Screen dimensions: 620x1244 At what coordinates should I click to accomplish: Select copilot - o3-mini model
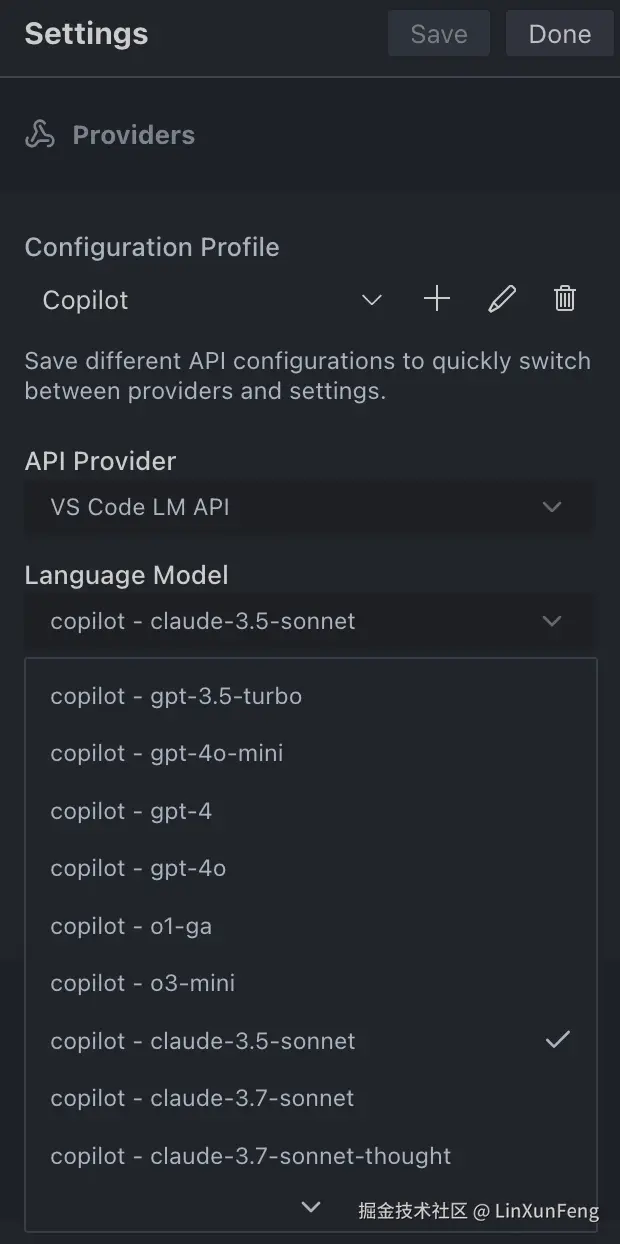tap(143, 983)
